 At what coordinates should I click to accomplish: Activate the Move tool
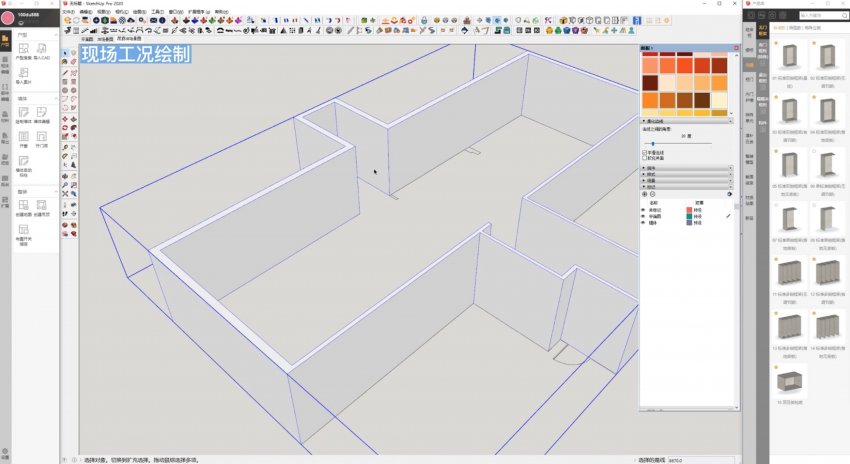[65, 119]
